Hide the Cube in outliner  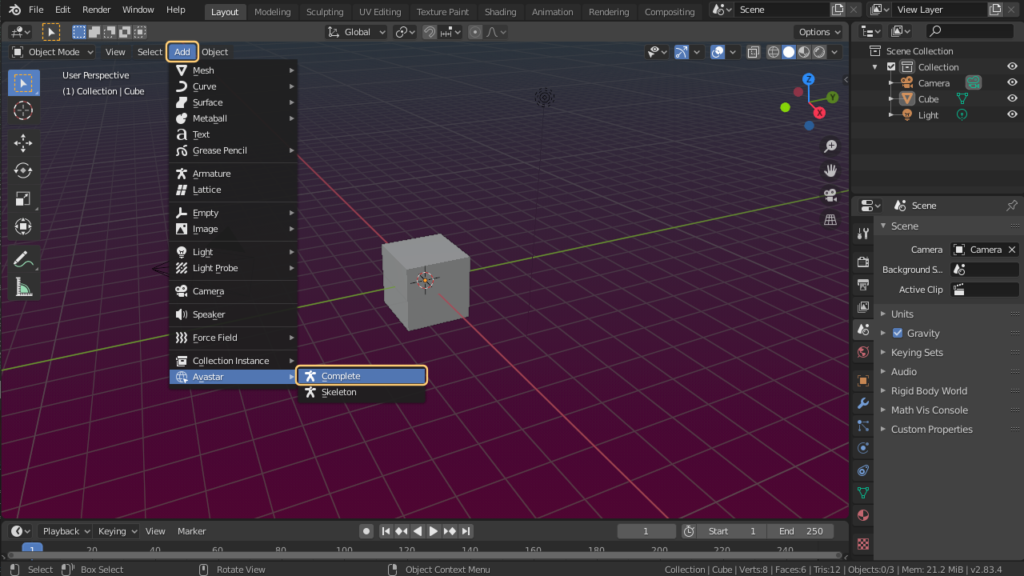[1012, 99]
